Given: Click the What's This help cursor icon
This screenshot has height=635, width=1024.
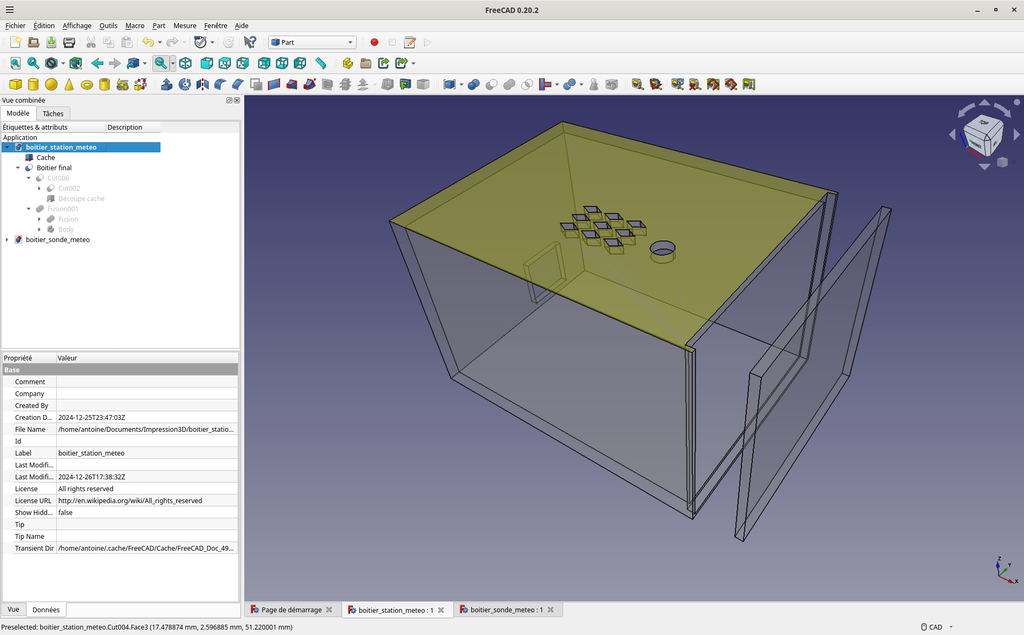Looking at the screenshot, I should click(x=250, y=42).
